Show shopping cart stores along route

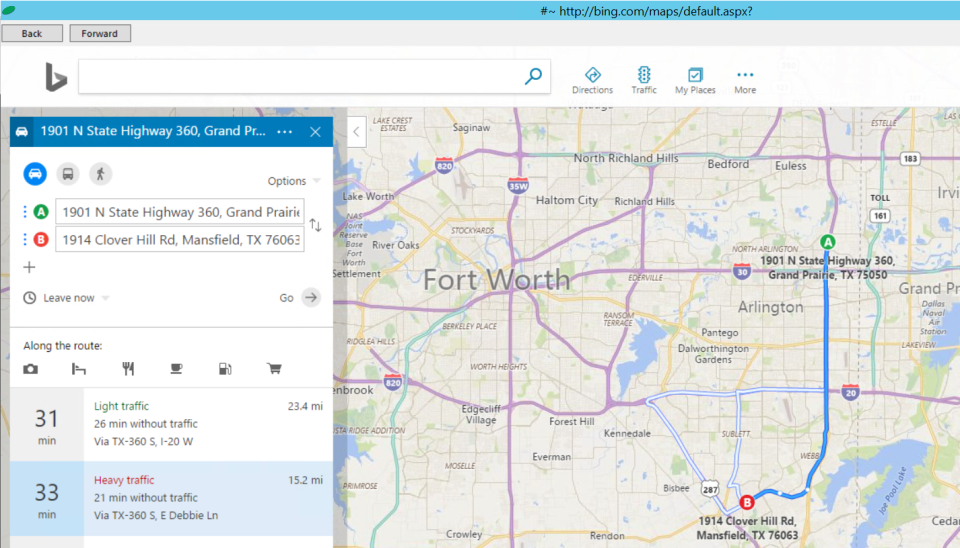[x=274, y=369]
